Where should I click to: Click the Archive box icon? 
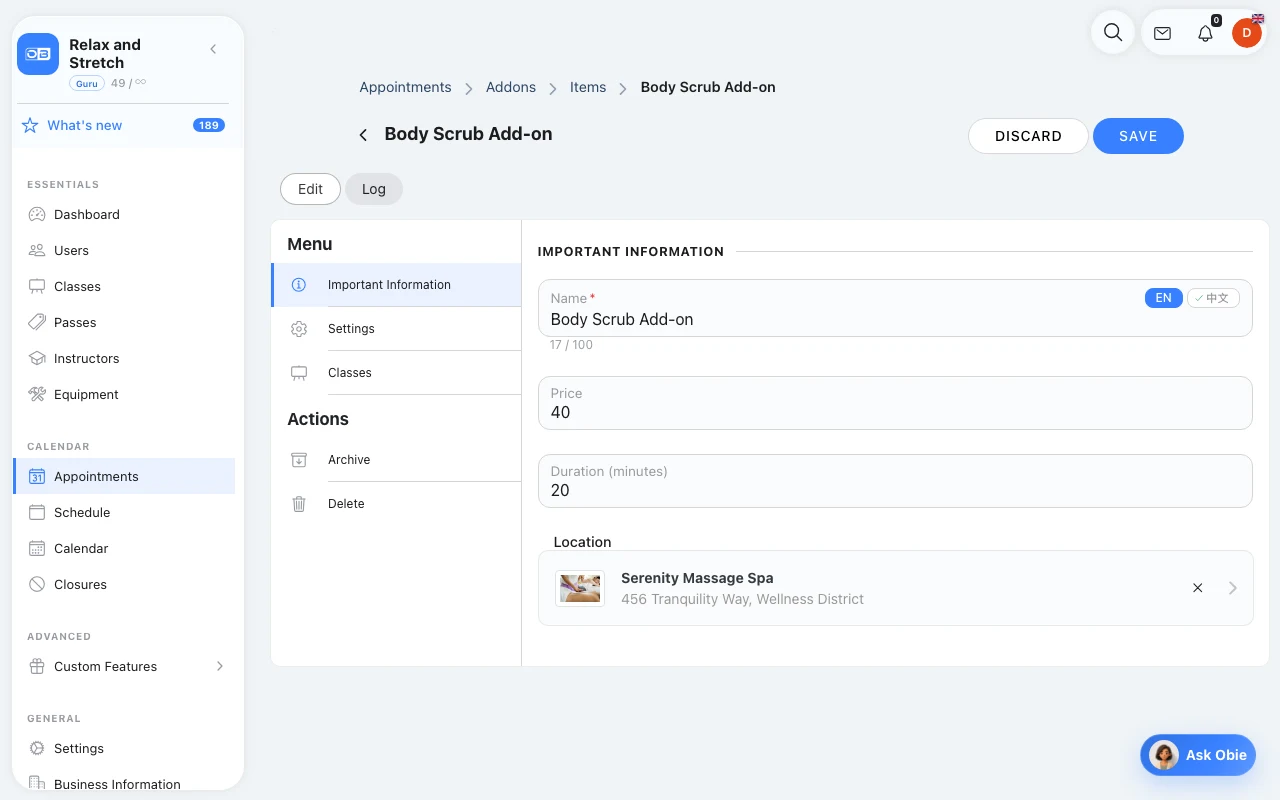(x=298, y=460)
